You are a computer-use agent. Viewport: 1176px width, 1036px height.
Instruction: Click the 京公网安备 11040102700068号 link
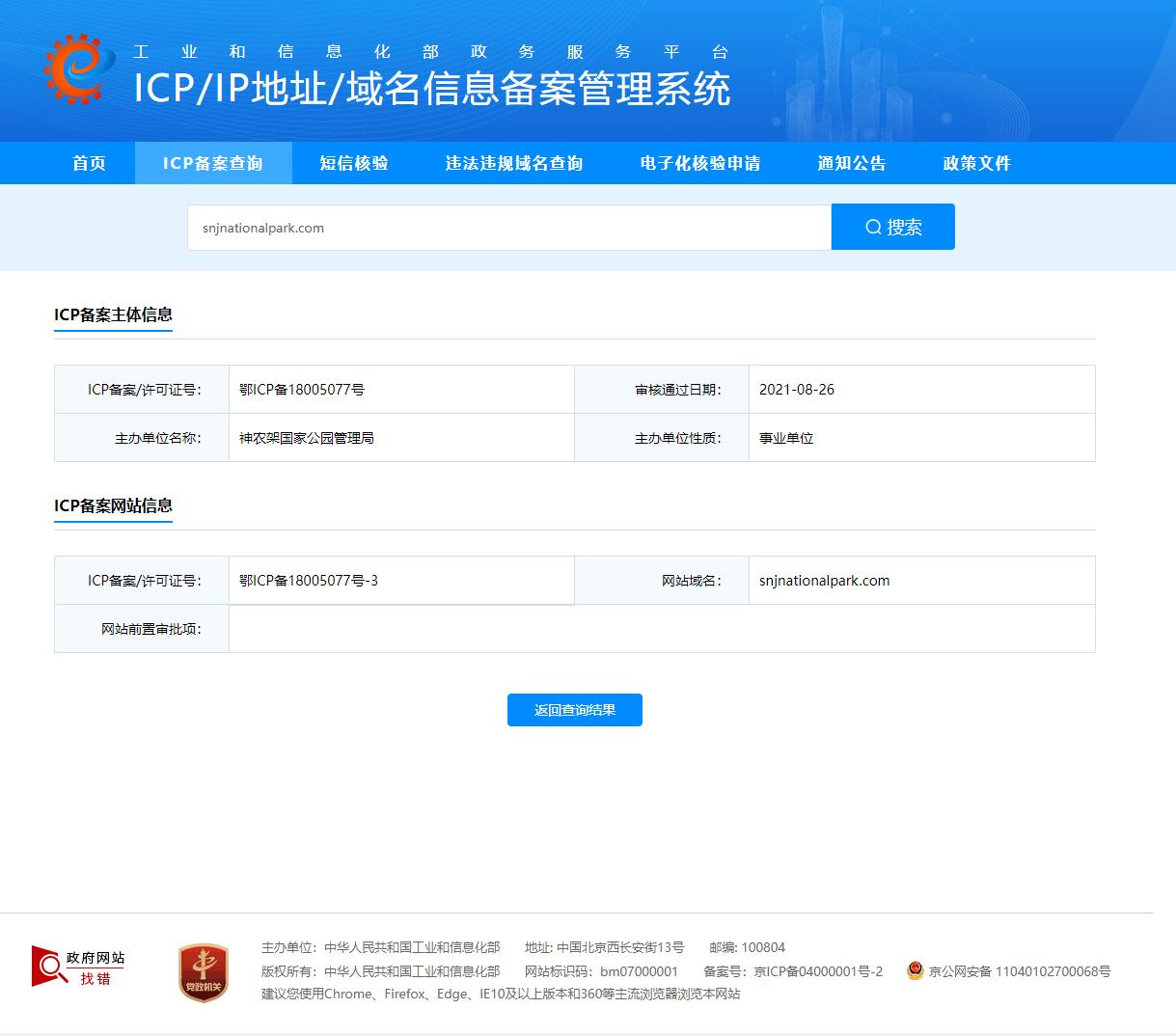coord(1019,971)
